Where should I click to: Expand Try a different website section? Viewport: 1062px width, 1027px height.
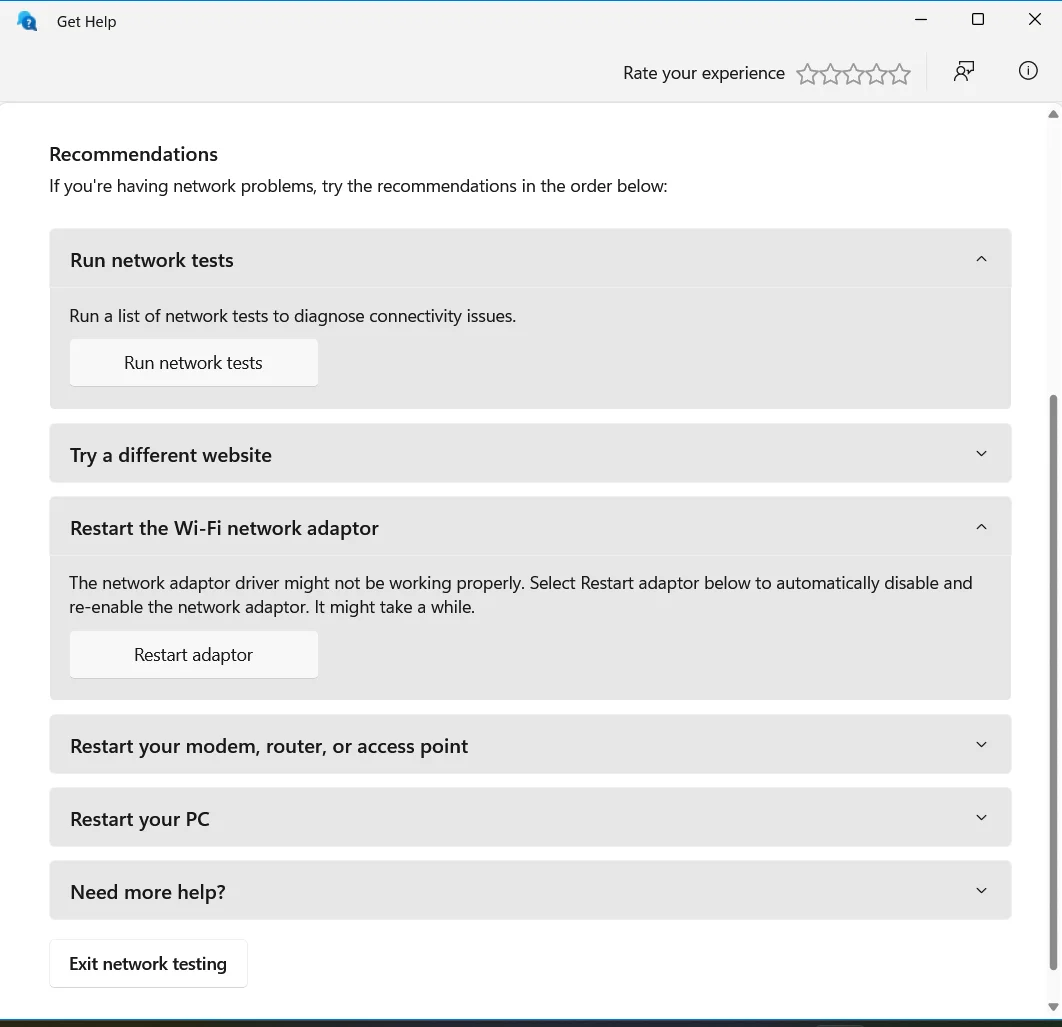[530, 453]
